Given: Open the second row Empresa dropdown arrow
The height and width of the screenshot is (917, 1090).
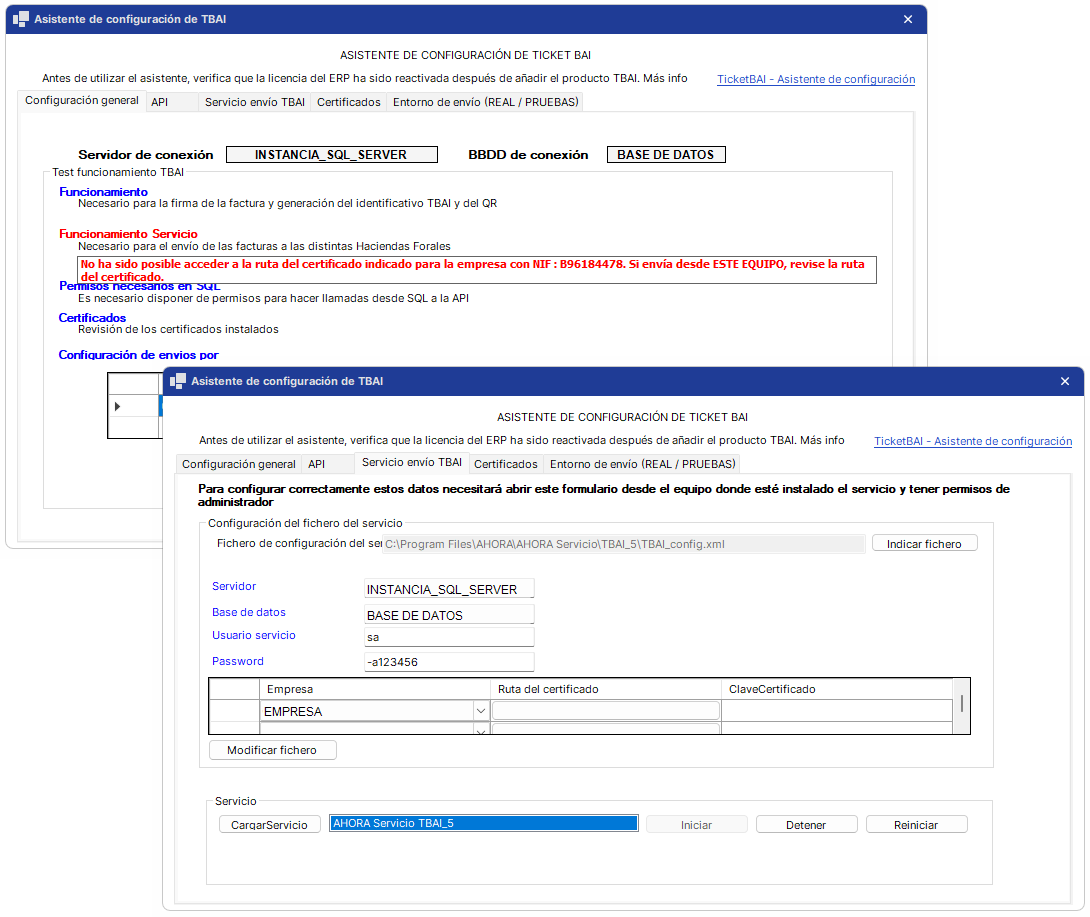Looking at the screenshot, I should (480, 730).
